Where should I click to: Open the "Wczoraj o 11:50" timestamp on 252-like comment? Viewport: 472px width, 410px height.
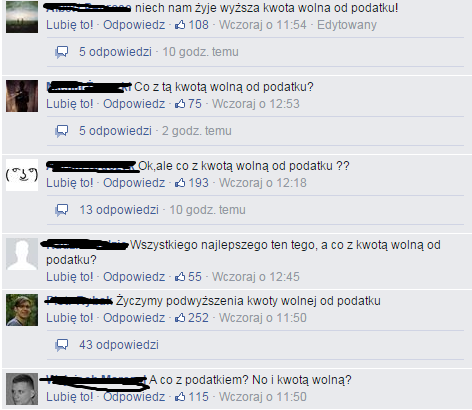coord(263,318)
